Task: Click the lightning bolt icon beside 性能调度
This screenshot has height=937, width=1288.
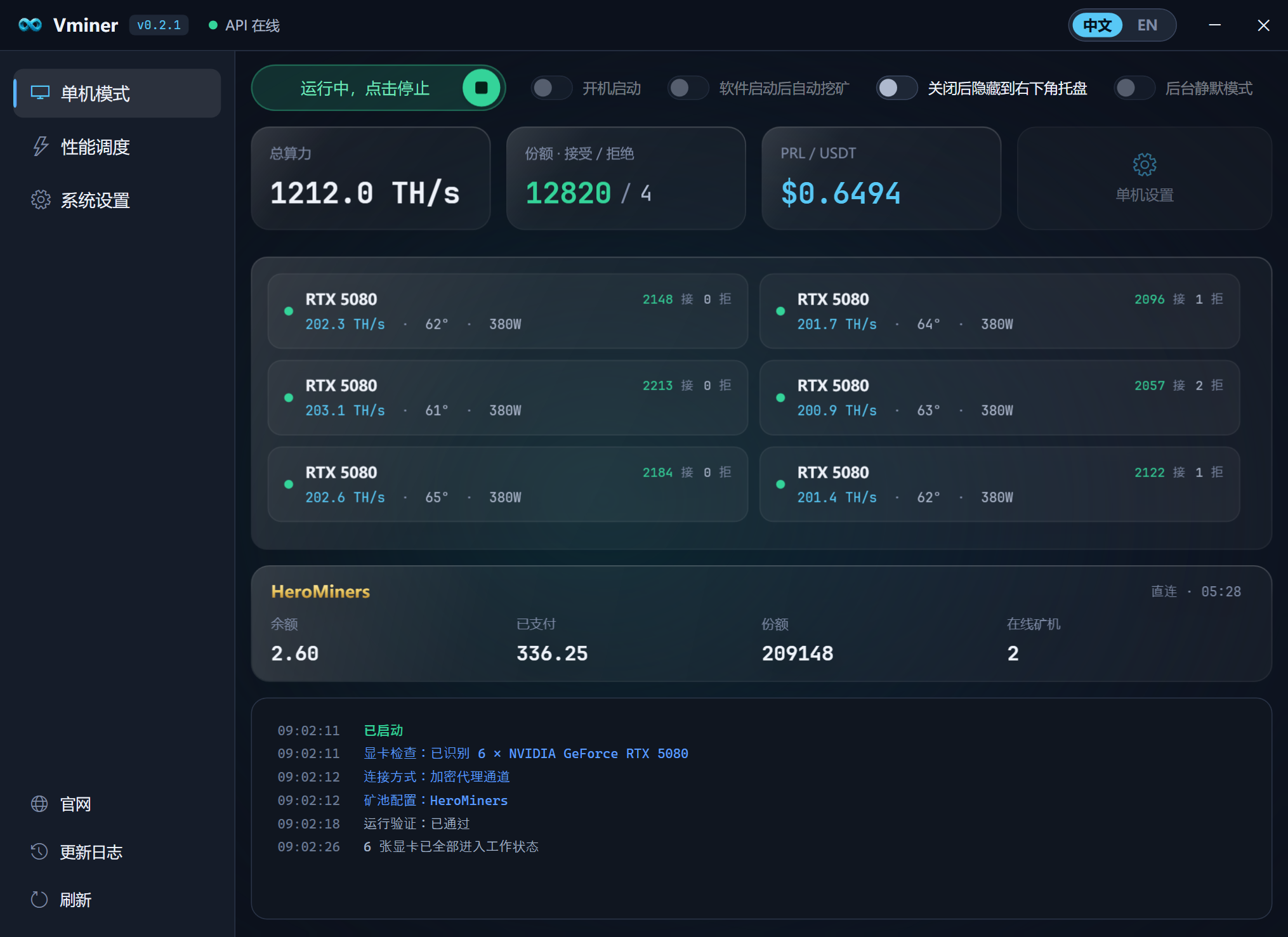Action: [41, 147]
